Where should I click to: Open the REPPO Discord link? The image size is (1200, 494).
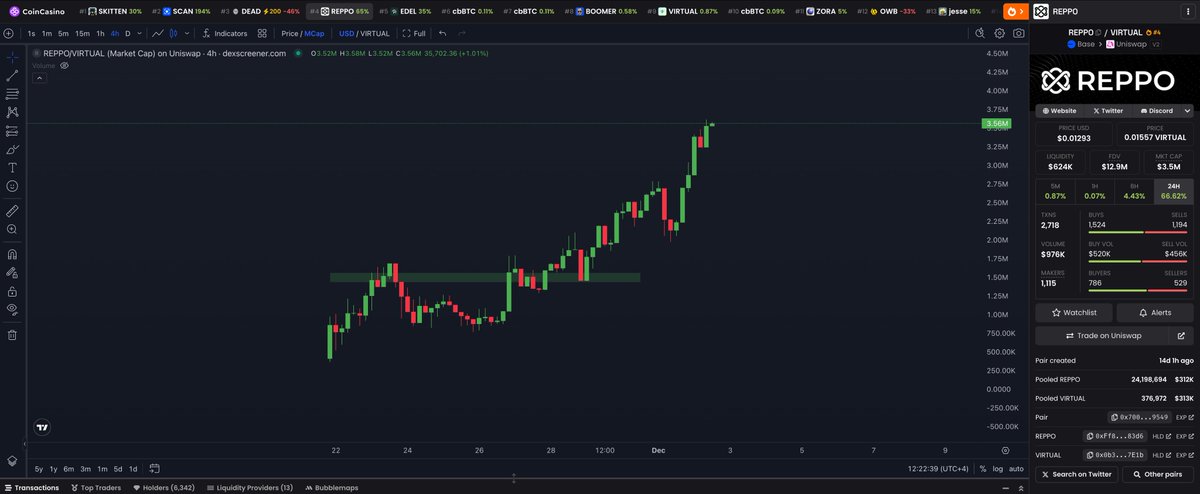[1156, 111]
